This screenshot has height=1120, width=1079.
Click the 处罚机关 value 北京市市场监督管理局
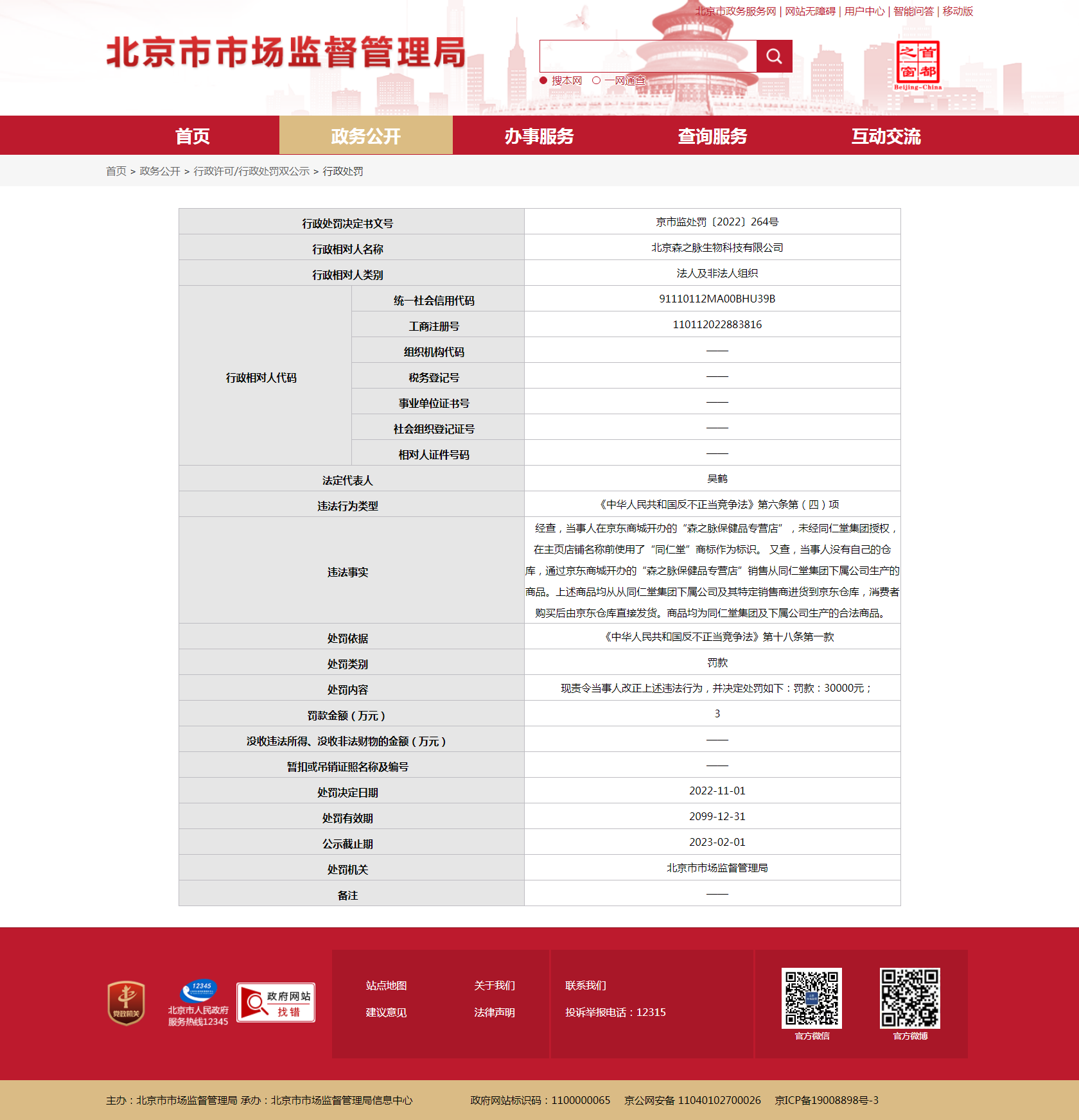pos(717,868)
